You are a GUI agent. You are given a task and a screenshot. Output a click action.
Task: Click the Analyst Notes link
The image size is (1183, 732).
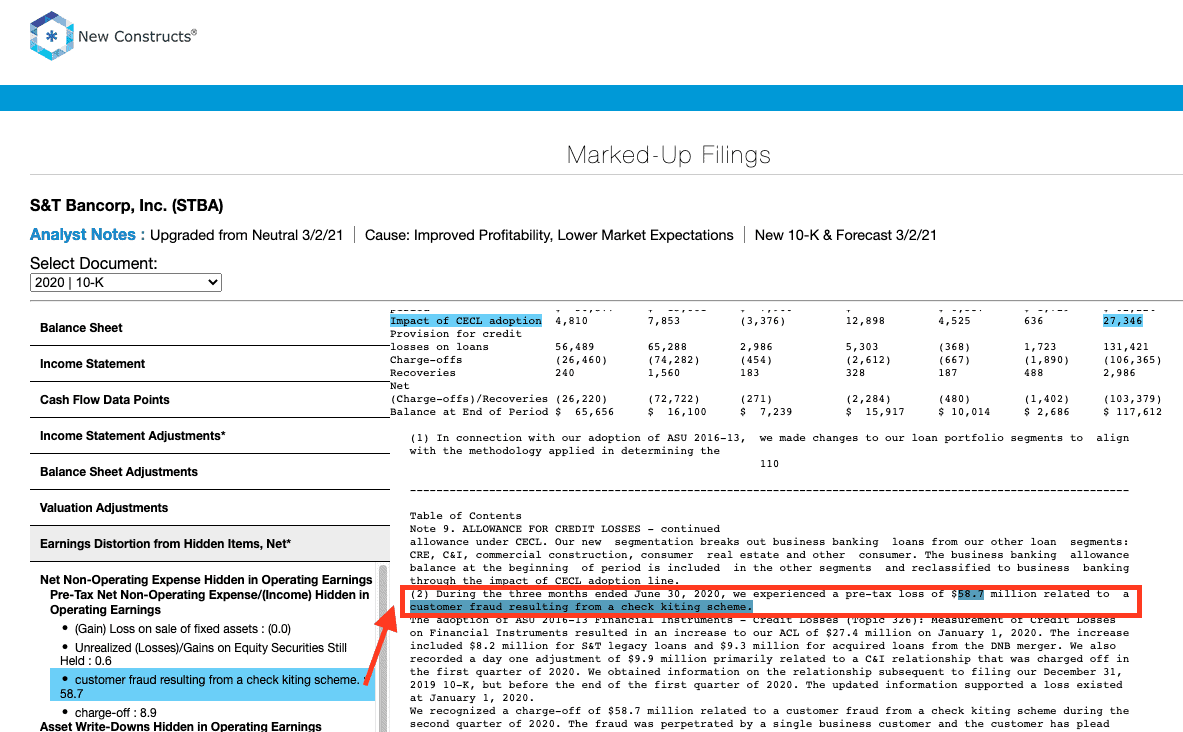pos(88,235)
